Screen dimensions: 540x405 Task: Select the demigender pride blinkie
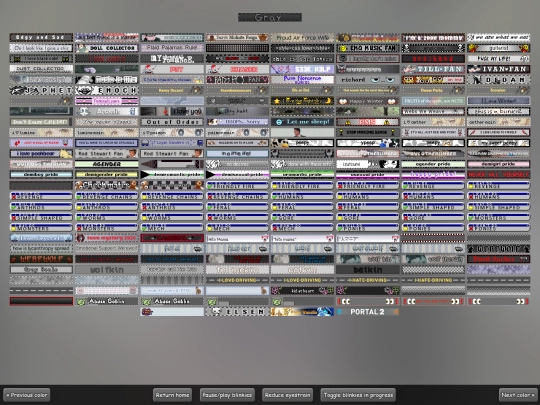[x=106, y=175]
